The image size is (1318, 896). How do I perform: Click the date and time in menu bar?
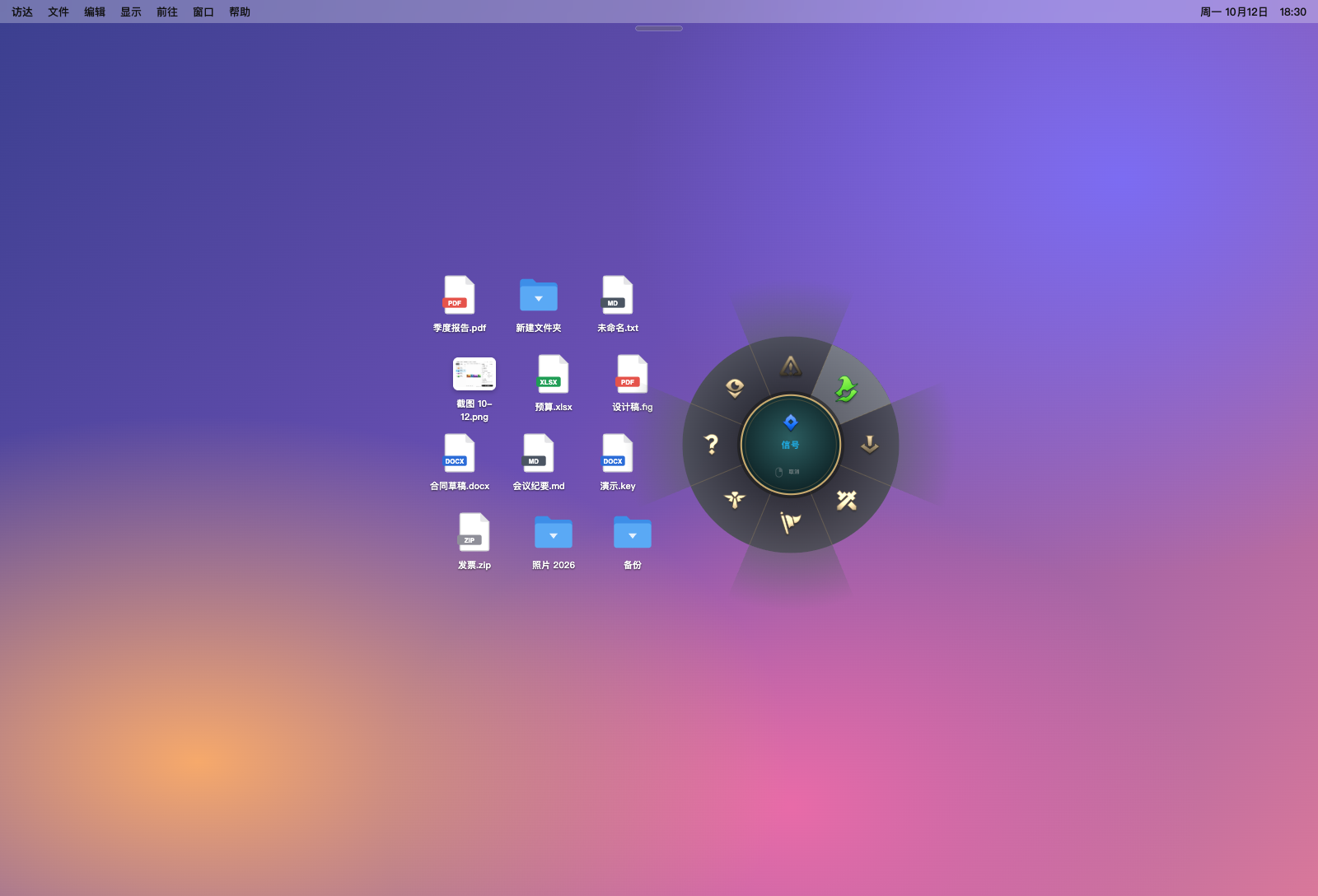click(x=1253, y=12)
